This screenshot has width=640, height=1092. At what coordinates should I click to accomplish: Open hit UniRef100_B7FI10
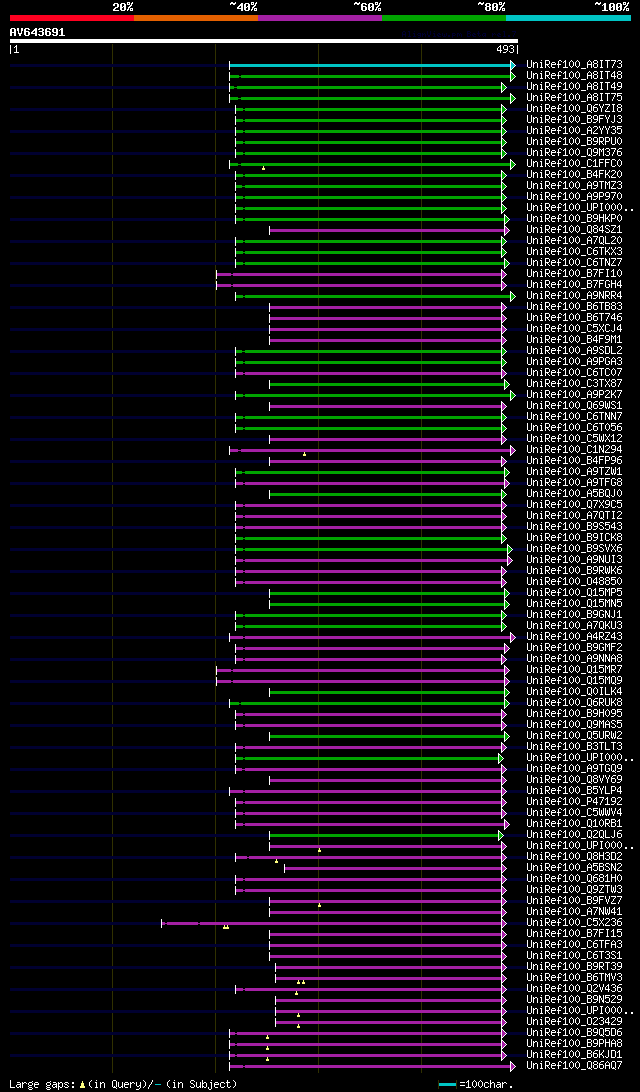[575, 274]
